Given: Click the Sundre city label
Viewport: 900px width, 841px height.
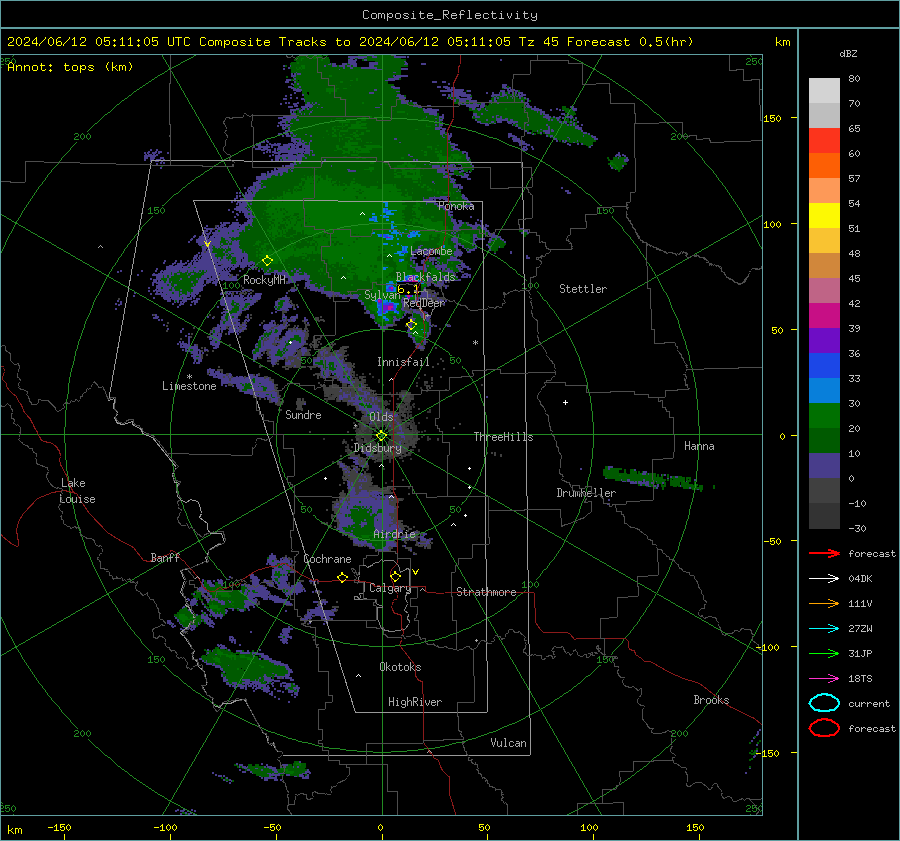Looking at the screenshot, I should pyautogui.click(x=303, y=414).
